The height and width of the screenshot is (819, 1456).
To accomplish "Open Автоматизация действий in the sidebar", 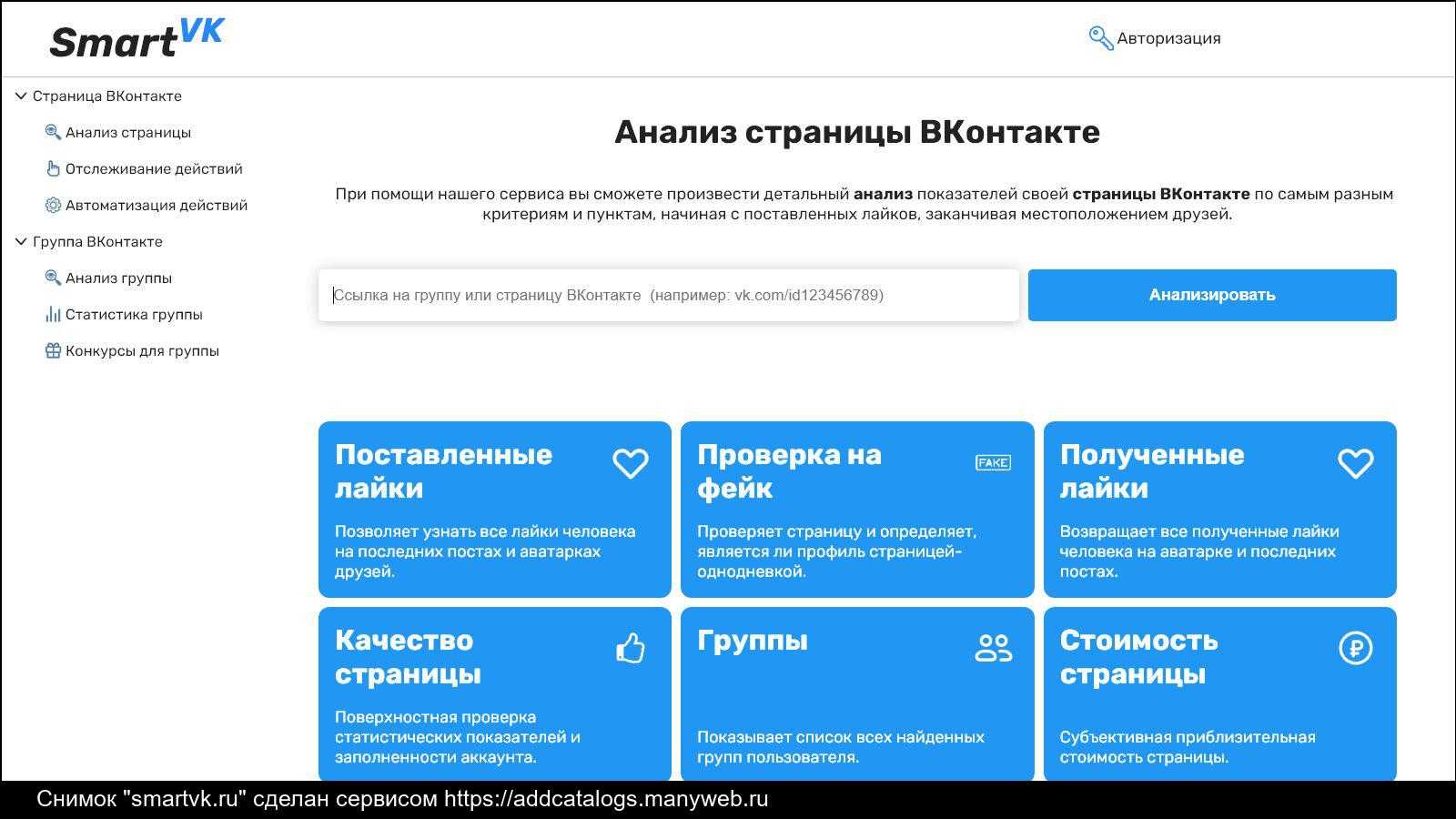I will [157, 205].
